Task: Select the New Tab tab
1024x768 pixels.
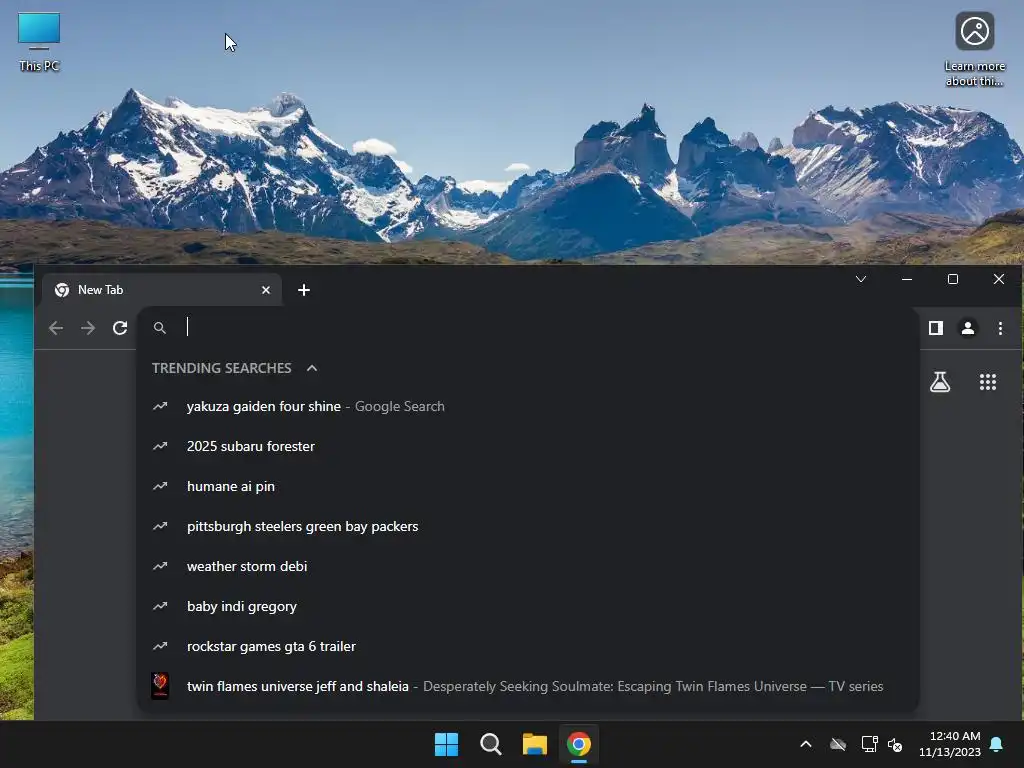Action: [161, 290]
